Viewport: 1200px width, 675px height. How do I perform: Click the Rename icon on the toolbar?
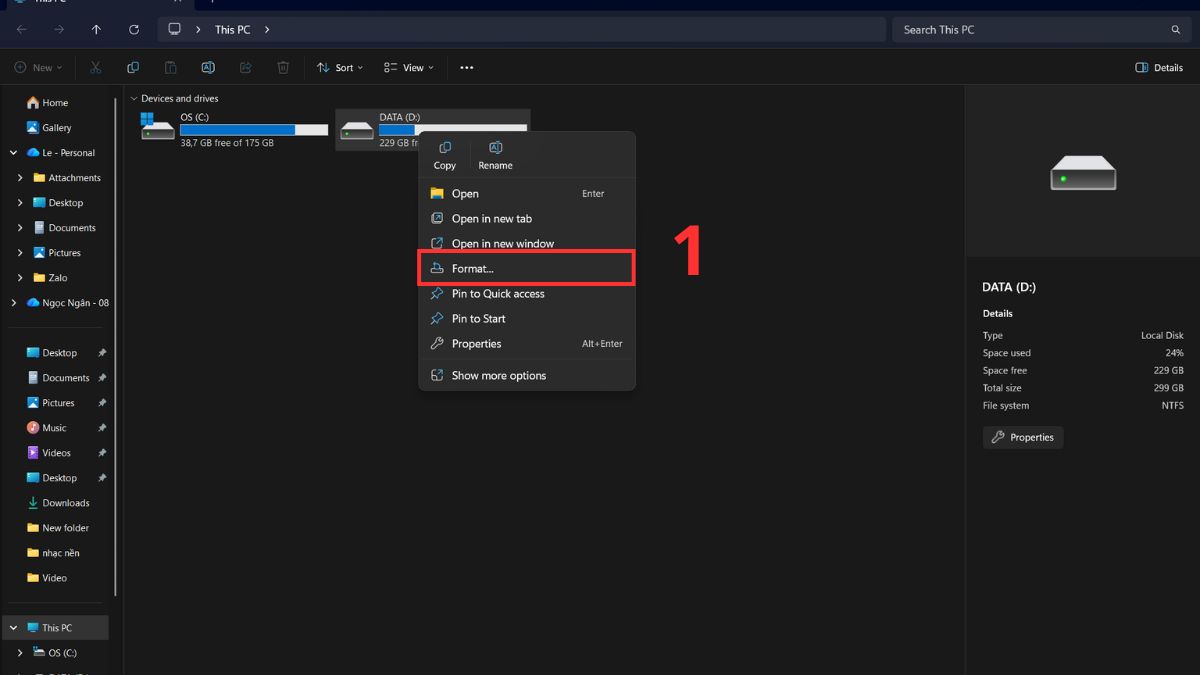click(x=207, y=66)
